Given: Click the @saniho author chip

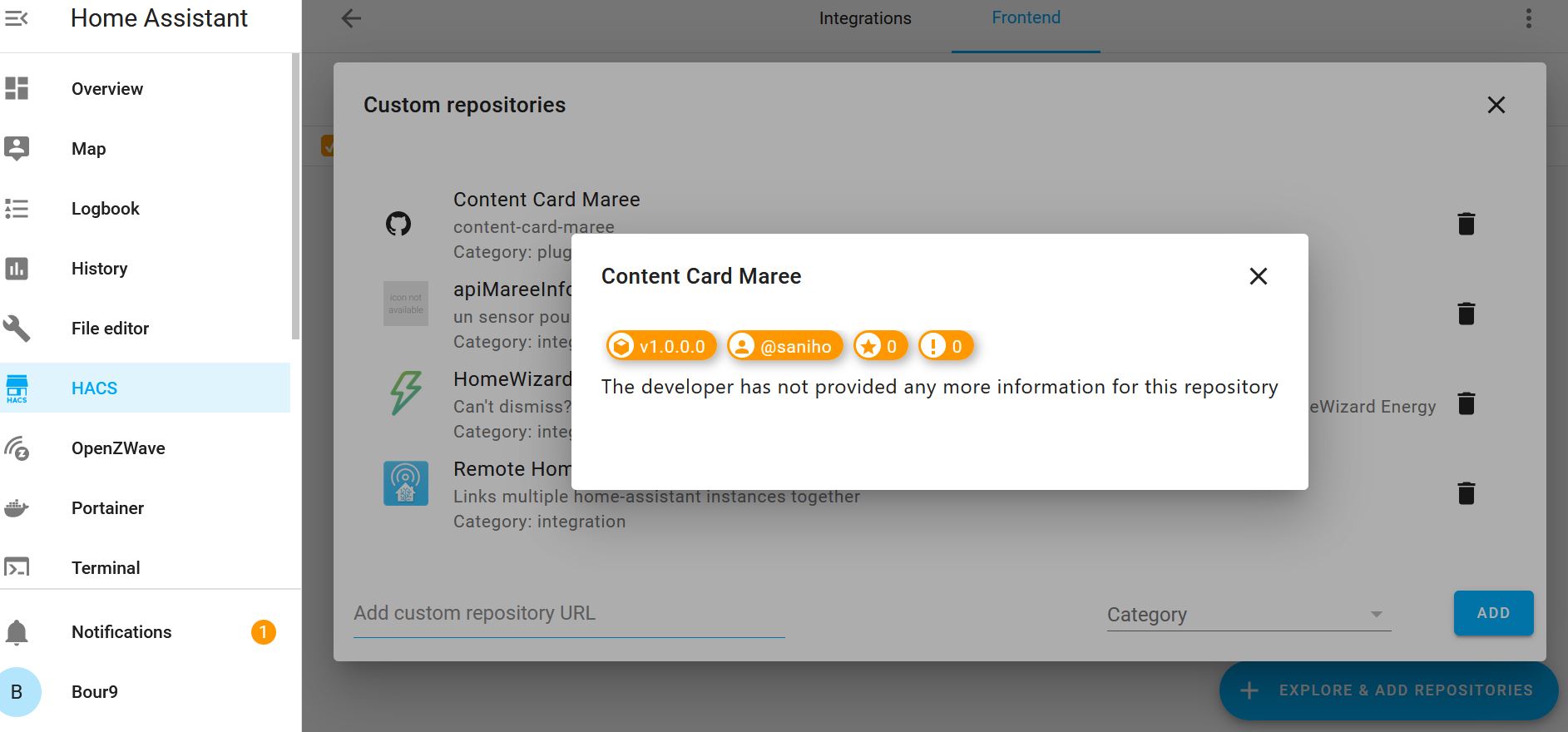Looking at the screenshot, I should 784,346.
